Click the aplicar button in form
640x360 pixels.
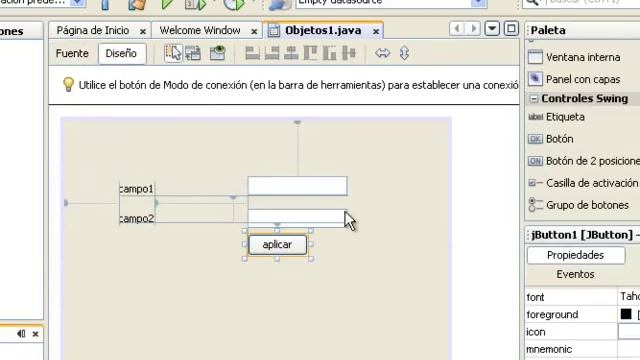[x=277, y=244]
